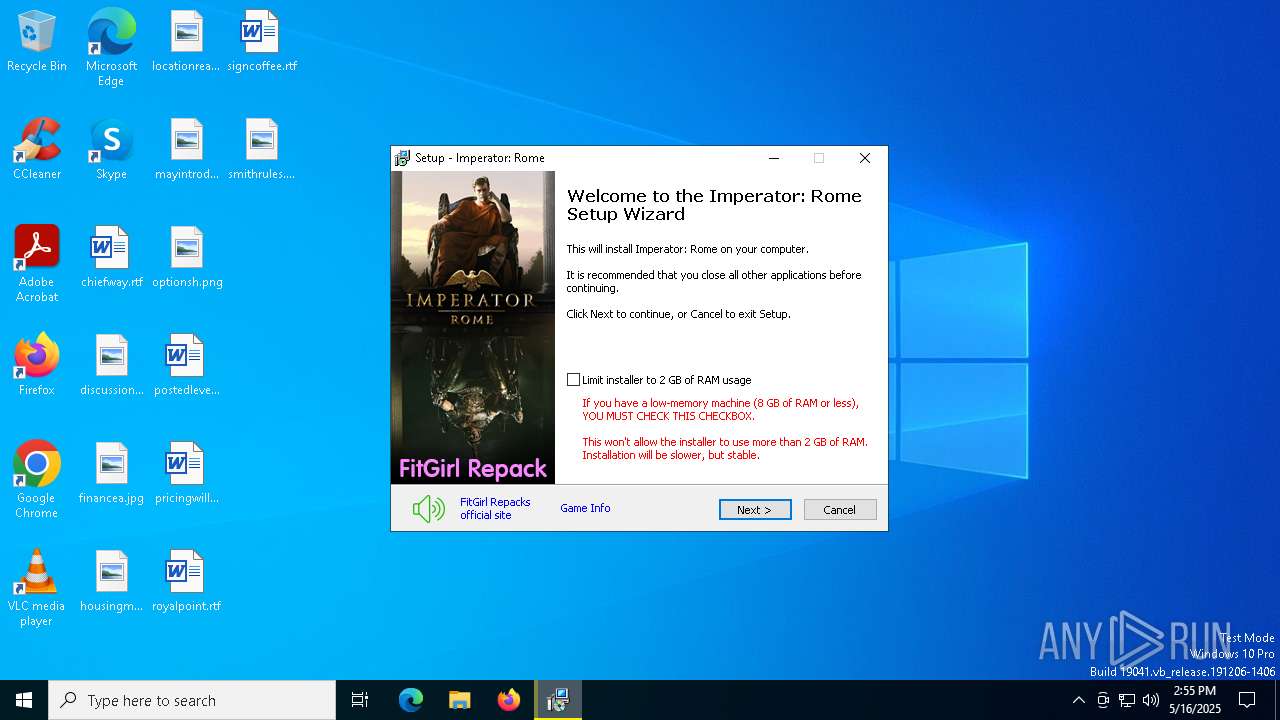Screen dimensions: 1280x720
Task: Toggle the installer sound speaker icon
Action: click(x=429, y=509)
